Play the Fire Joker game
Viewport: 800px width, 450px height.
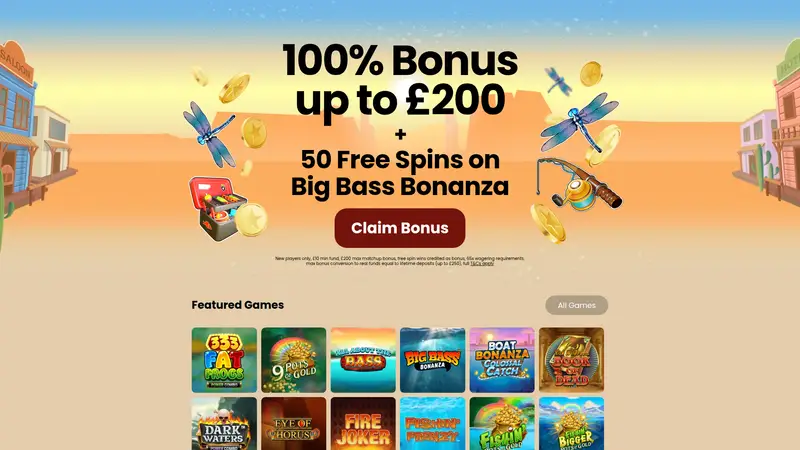pyautogui.click(x=363, y=424)
